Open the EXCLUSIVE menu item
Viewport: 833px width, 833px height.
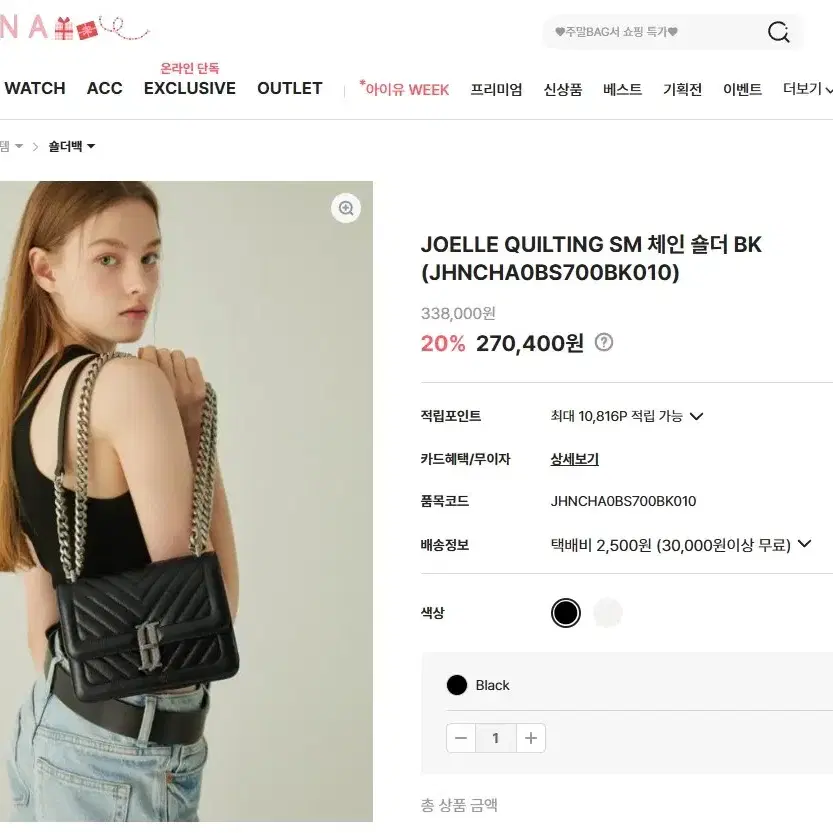click(190, 88)
